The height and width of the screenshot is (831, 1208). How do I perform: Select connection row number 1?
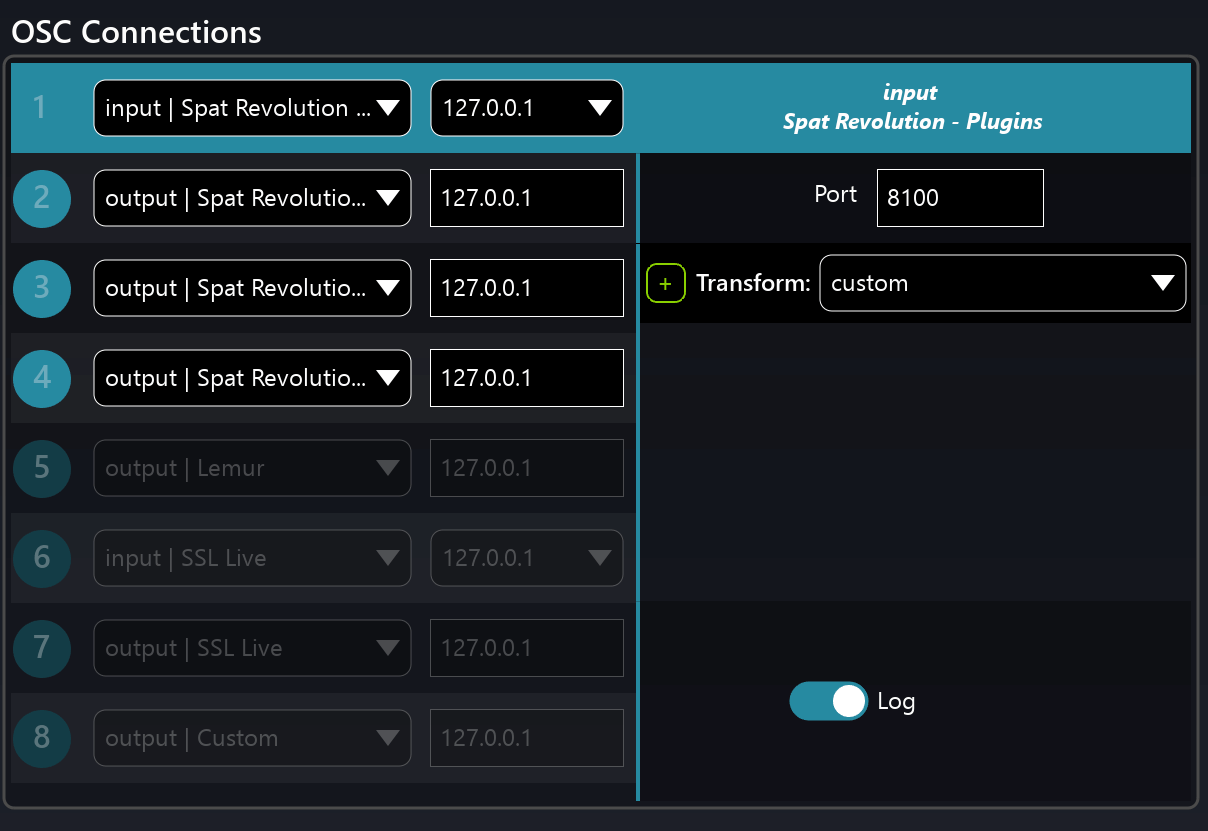(40, 108)
